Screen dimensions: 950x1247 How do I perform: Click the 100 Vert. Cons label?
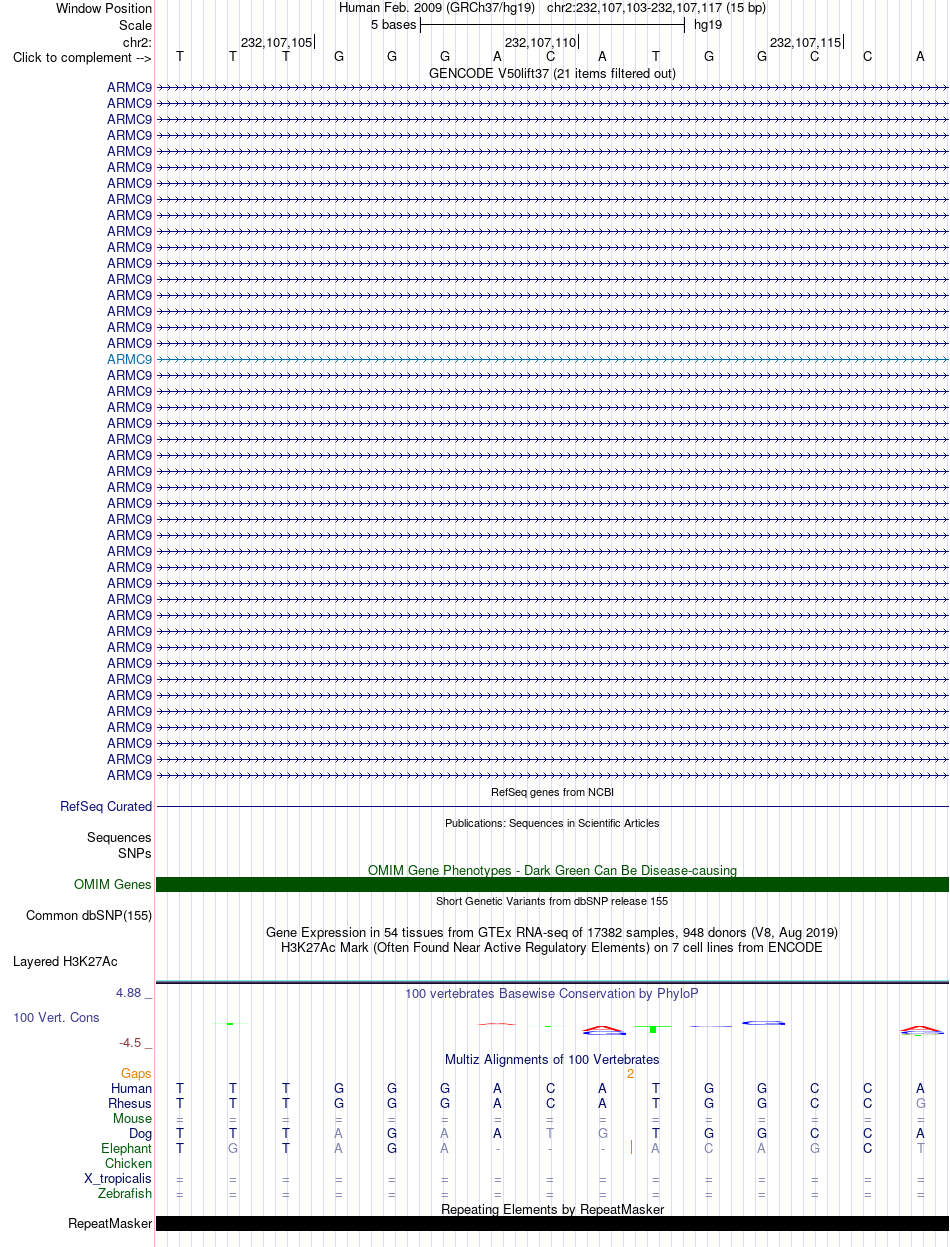[x=56, y=1017]
